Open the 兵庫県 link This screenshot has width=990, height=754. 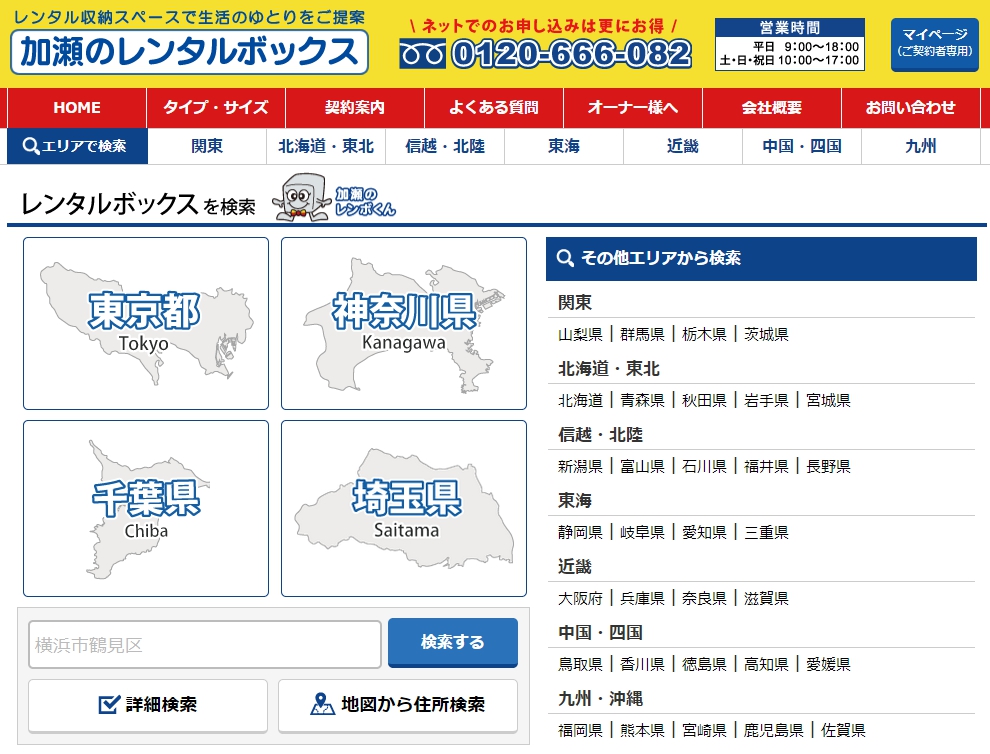(x=642, y=599)
